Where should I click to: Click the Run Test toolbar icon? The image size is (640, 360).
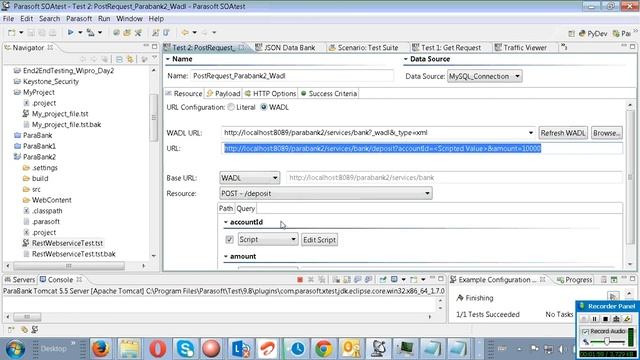click(x=71, y=32)
